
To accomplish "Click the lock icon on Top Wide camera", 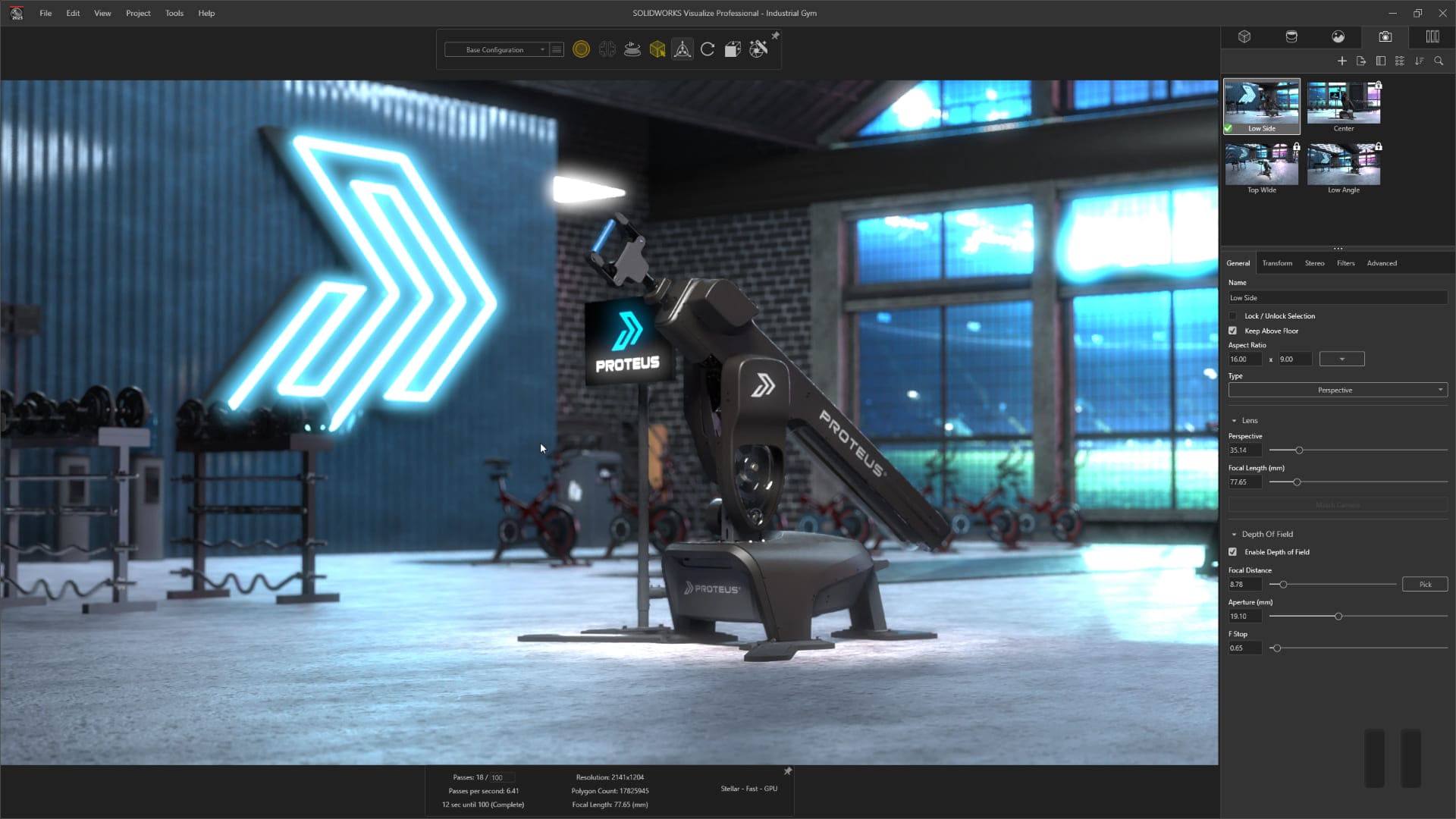I will coord(1297,146).
